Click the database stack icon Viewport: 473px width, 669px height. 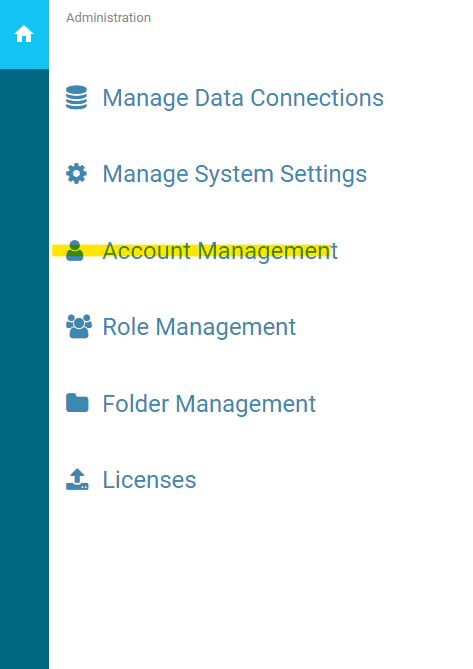[x=76, y=98]
